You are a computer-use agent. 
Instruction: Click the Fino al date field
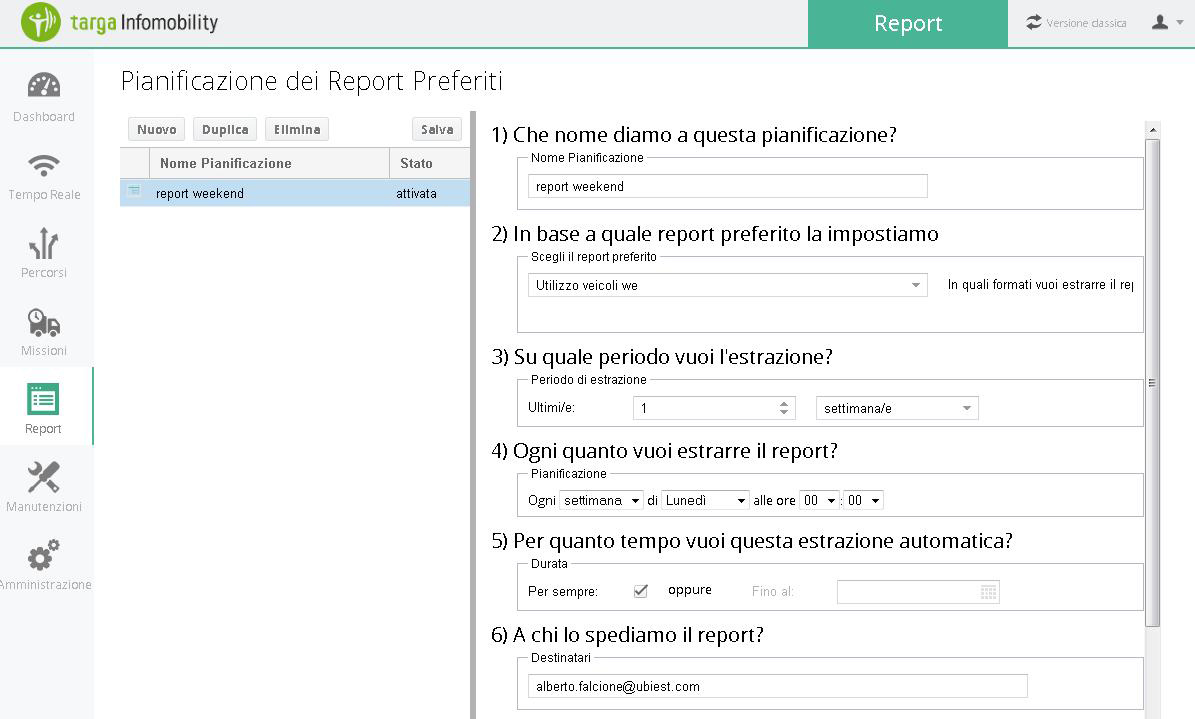tap(918, 592)
